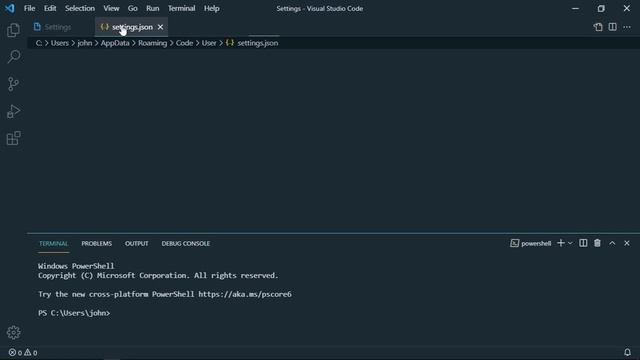Screen dimensions: 640x360
Task: Switch to the DEBUG CONSOLE tab
Action: pyautogui.click(x=186, y=244)
